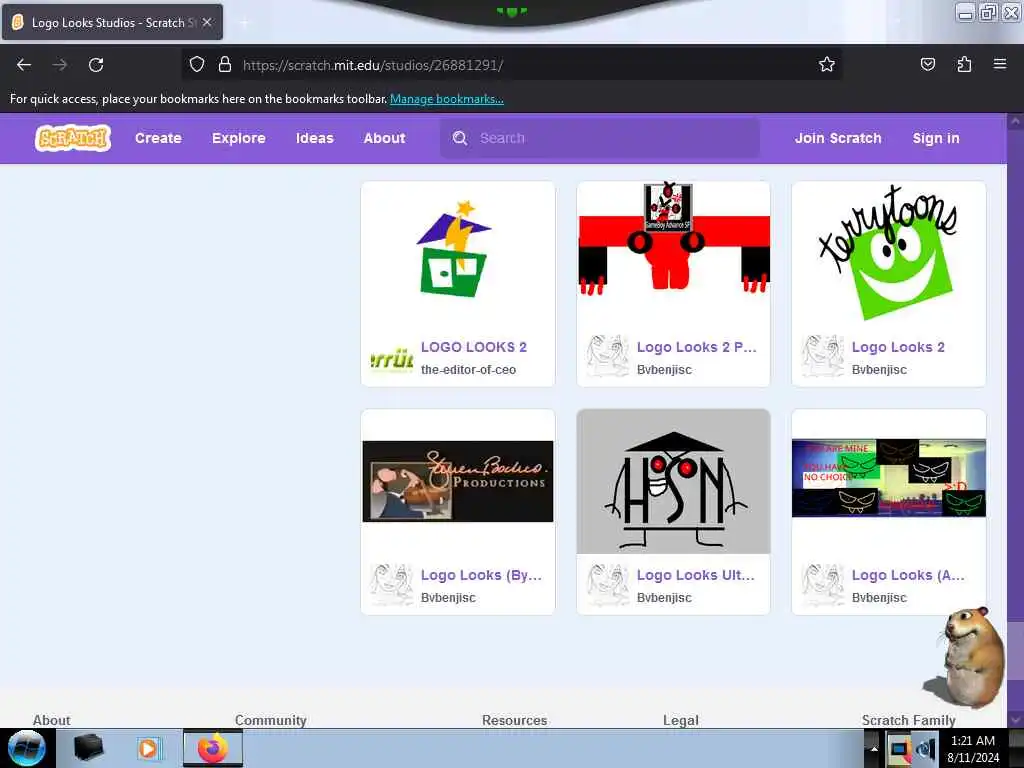Click the footer Scratch Family heading
Viewport: 1024px width, 768px height.
tap(908, 720)
